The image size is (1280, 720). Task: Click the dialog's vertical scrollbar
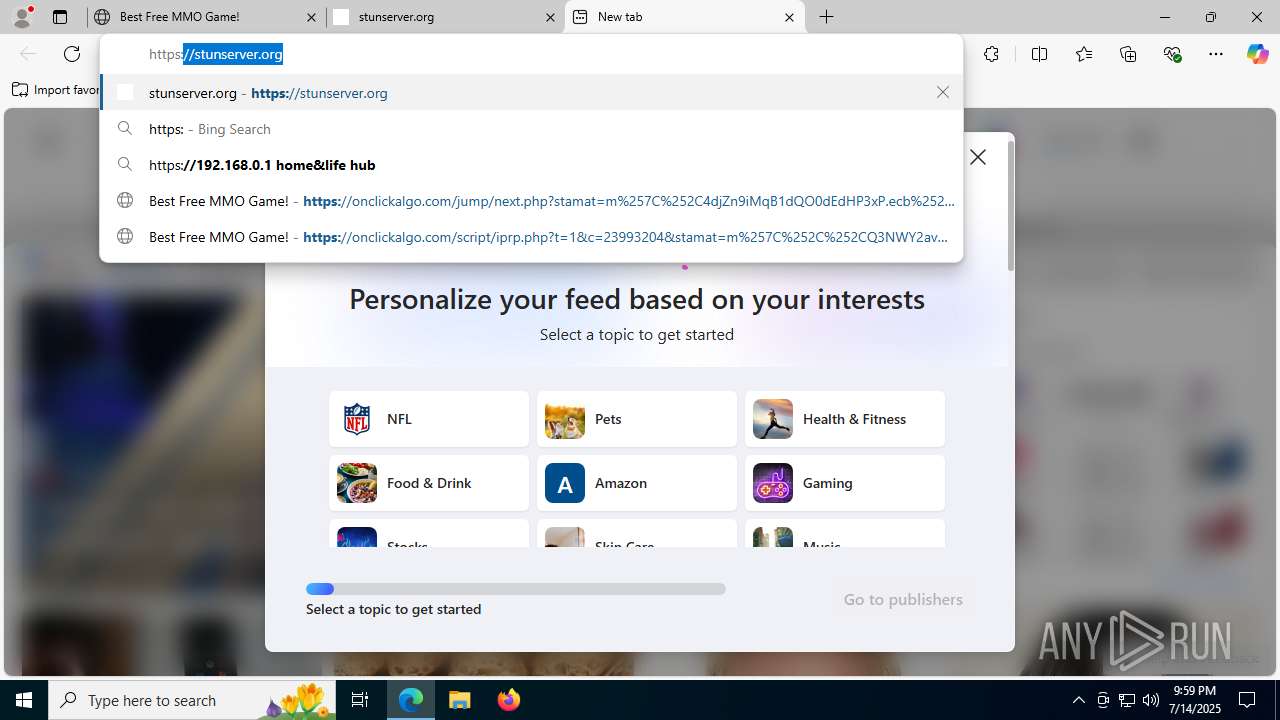pyautogui.click(x=1010, y=207)
